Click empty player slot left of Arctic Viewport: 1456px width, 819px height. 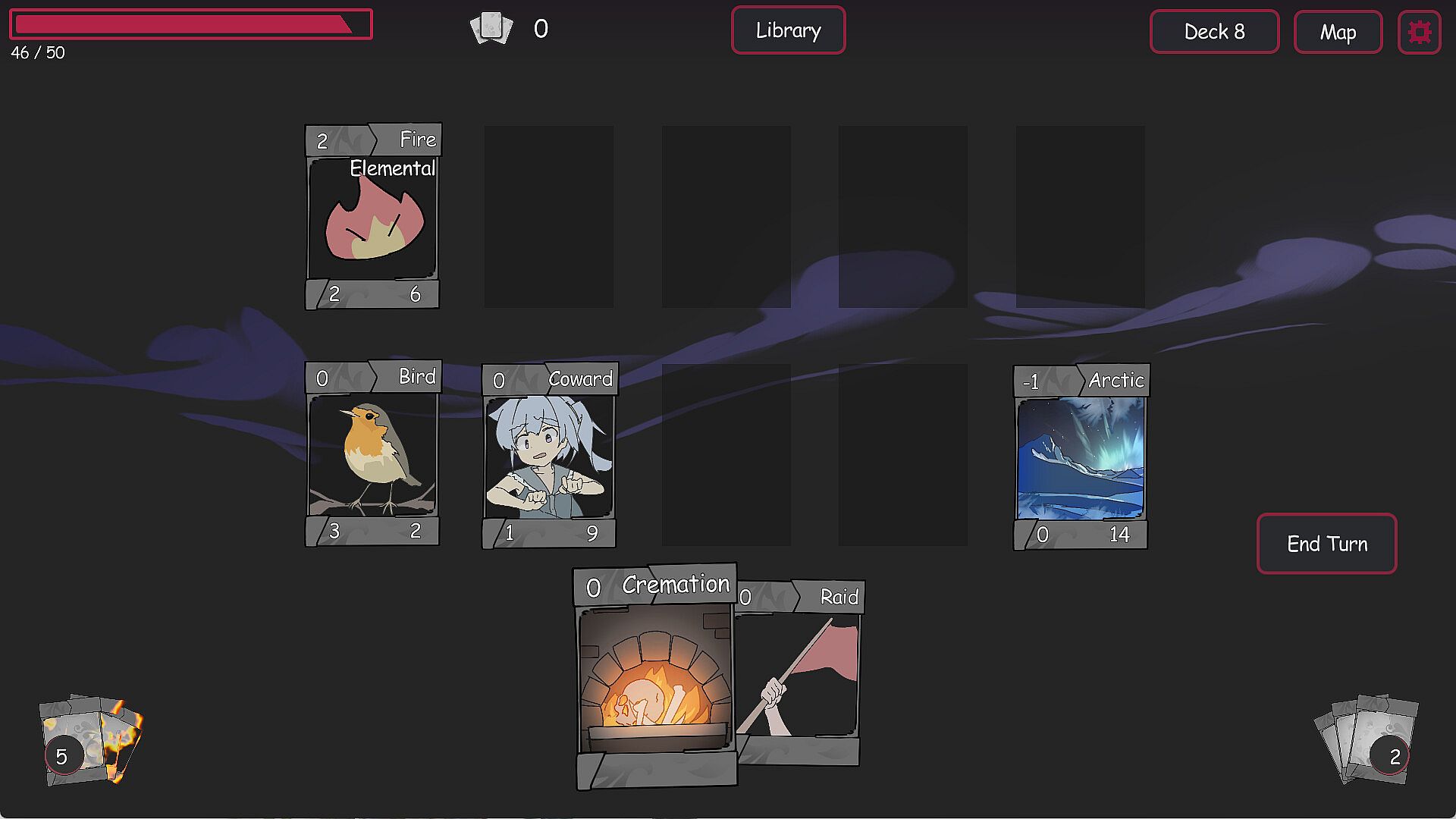[x=903, y=455]
